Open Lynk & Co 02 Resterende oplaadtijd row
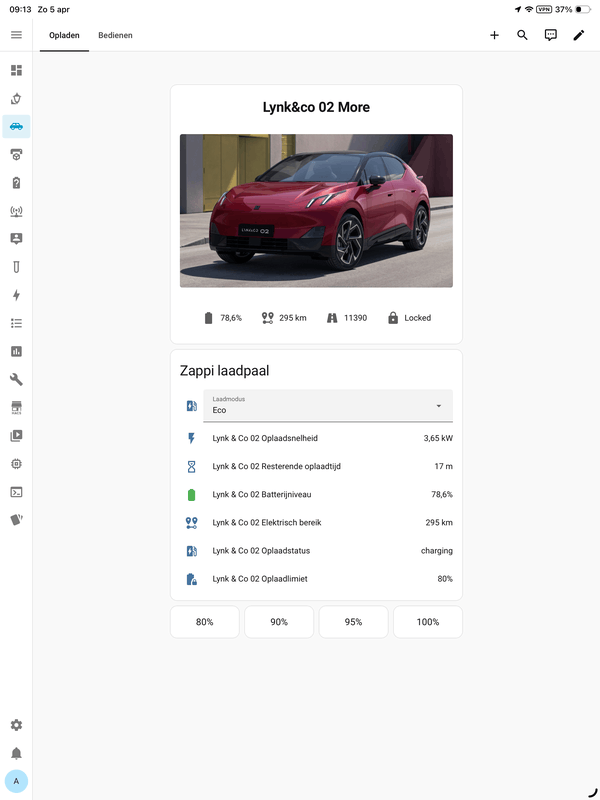 (x=316, y=466)
